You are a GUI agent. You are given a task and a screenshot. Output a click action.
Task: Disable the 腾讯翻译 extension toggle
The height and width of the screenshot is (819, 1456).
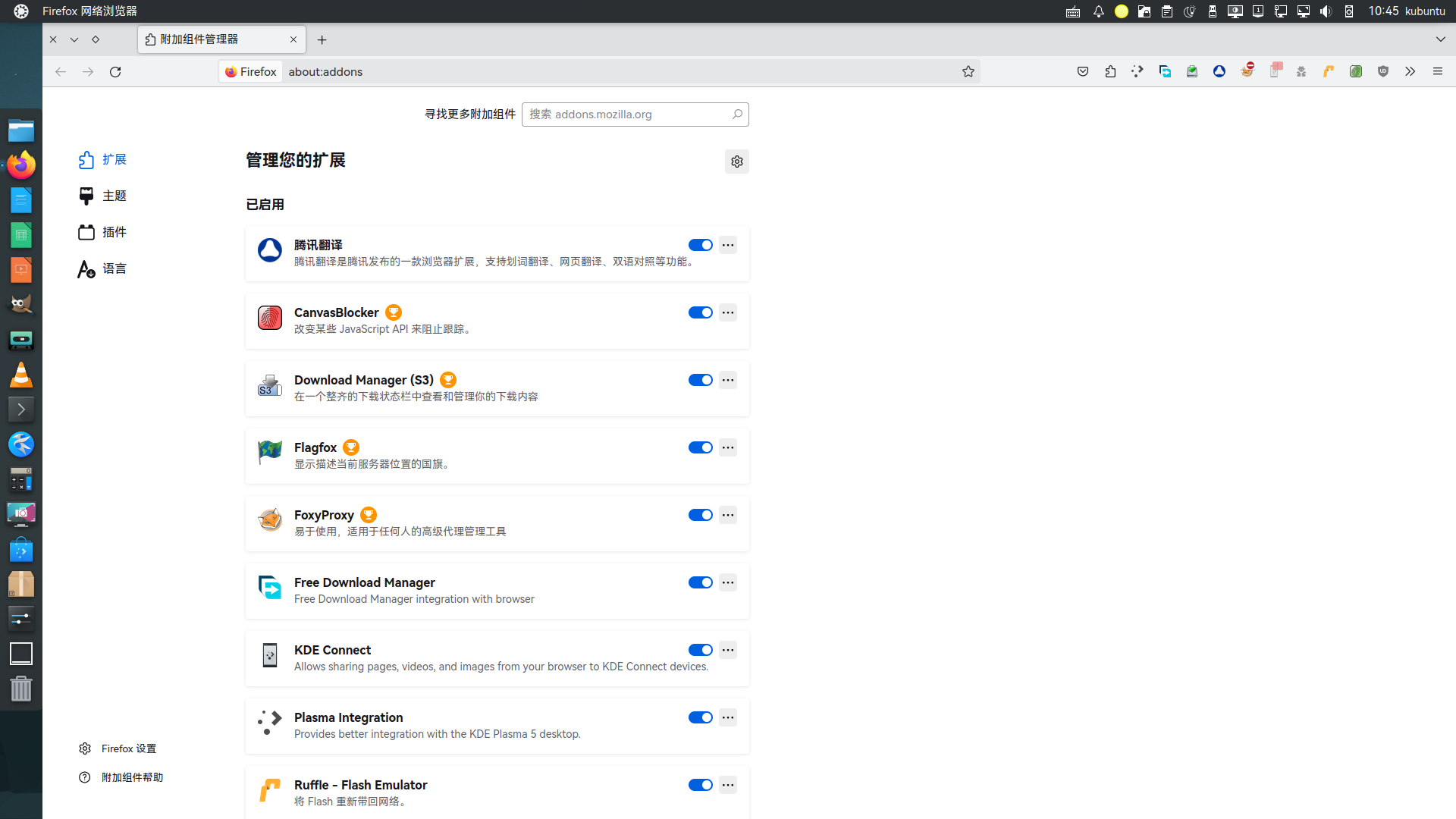[x=701, y=245]
